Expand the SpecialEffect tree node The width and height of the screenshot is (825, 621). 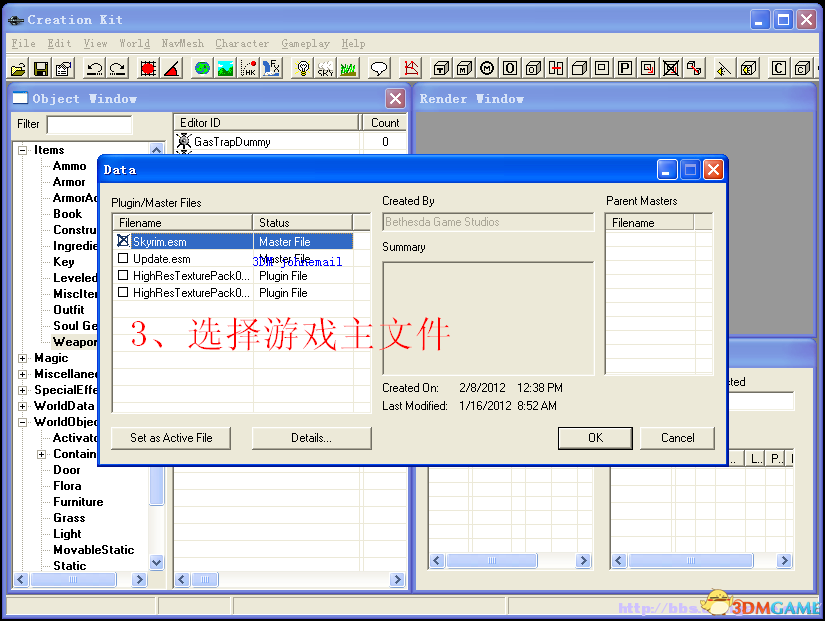pos(22,390)
